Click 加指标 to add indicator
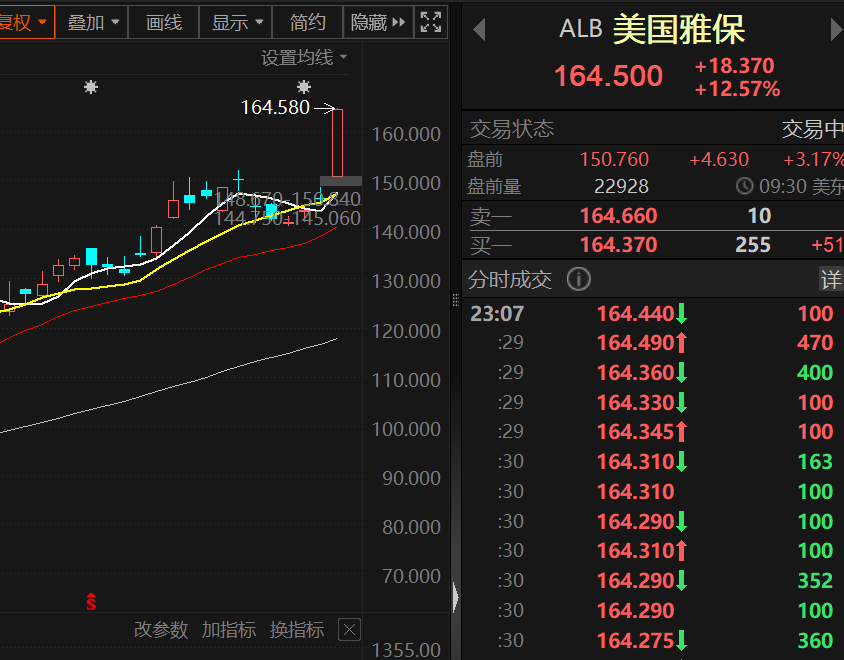The height and width of the screenshot is (660, 844). [229, 629]
